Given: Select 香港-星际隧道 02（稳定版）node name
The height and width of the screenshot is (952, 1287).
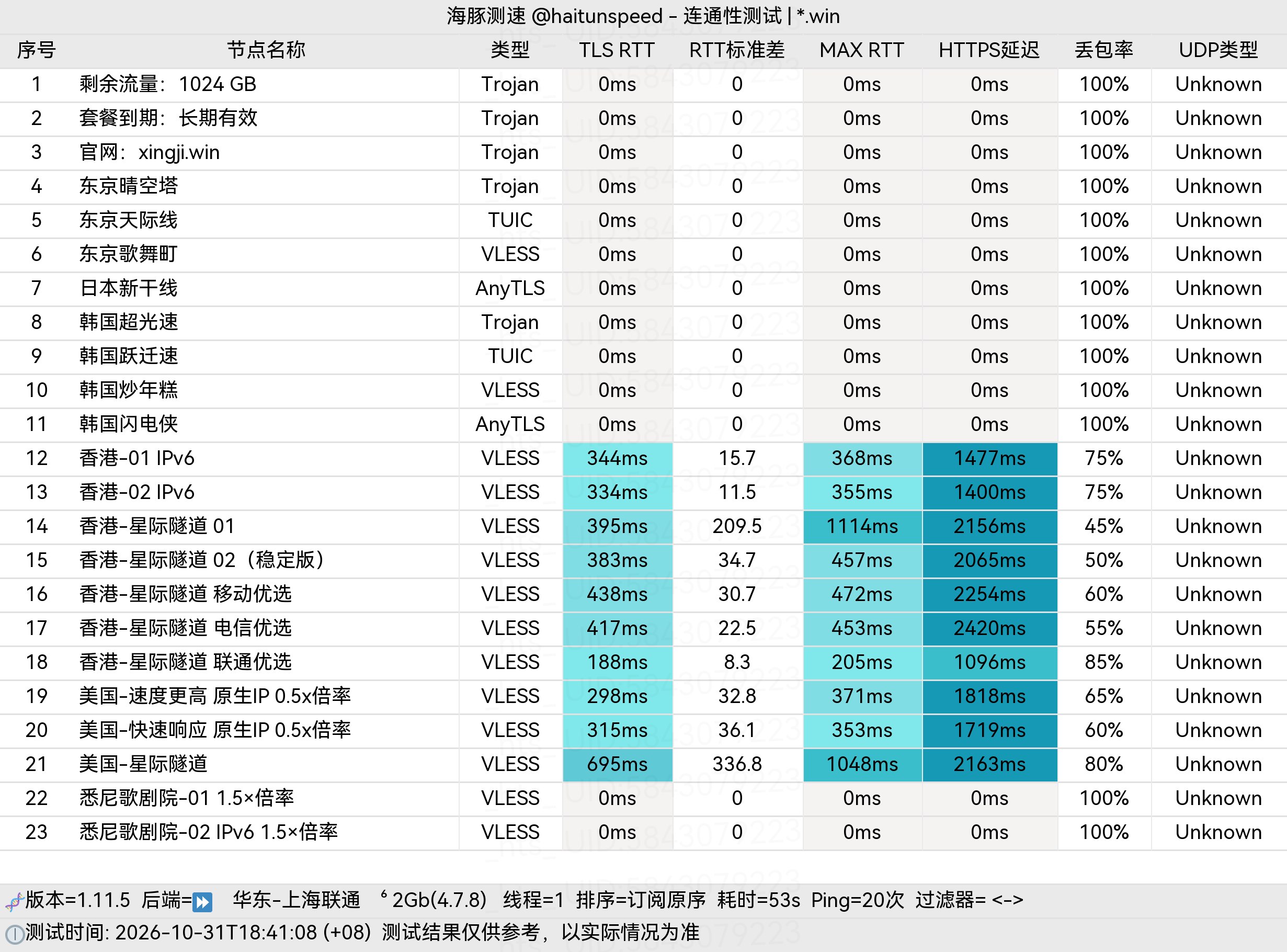Looking at the screenshot, I should (203, 560).
